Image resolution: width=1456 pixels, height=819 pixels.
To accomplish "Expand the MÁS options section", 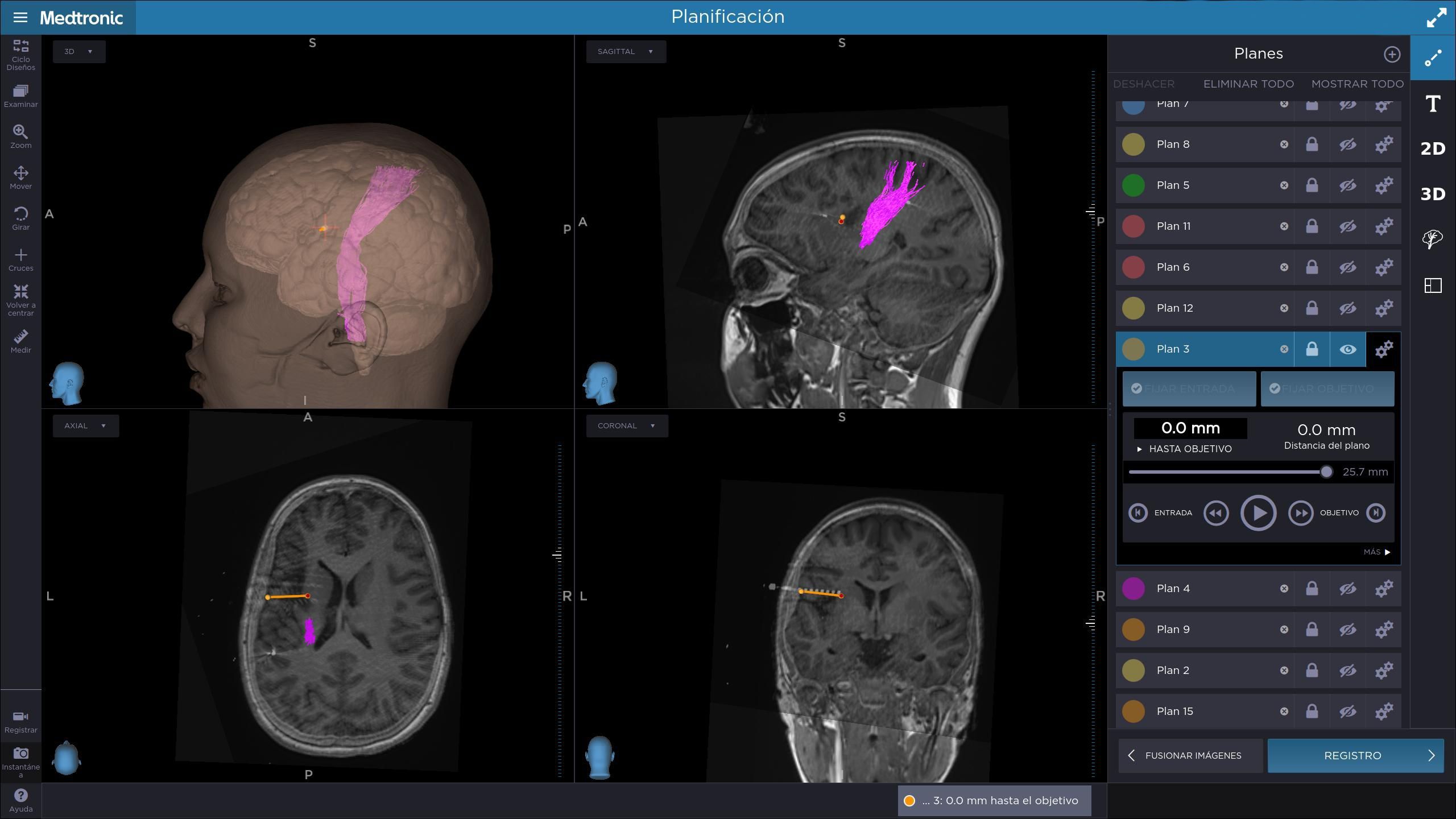I will pyautogui.click(x=1376, y=552).
